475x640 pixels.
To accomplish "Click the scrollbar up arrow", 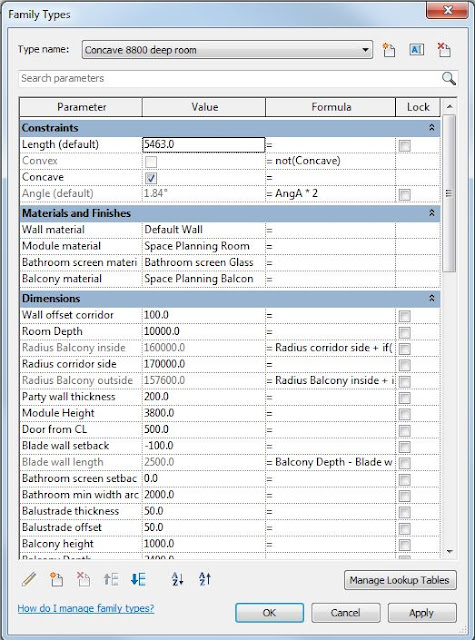I will pos(449,107).
